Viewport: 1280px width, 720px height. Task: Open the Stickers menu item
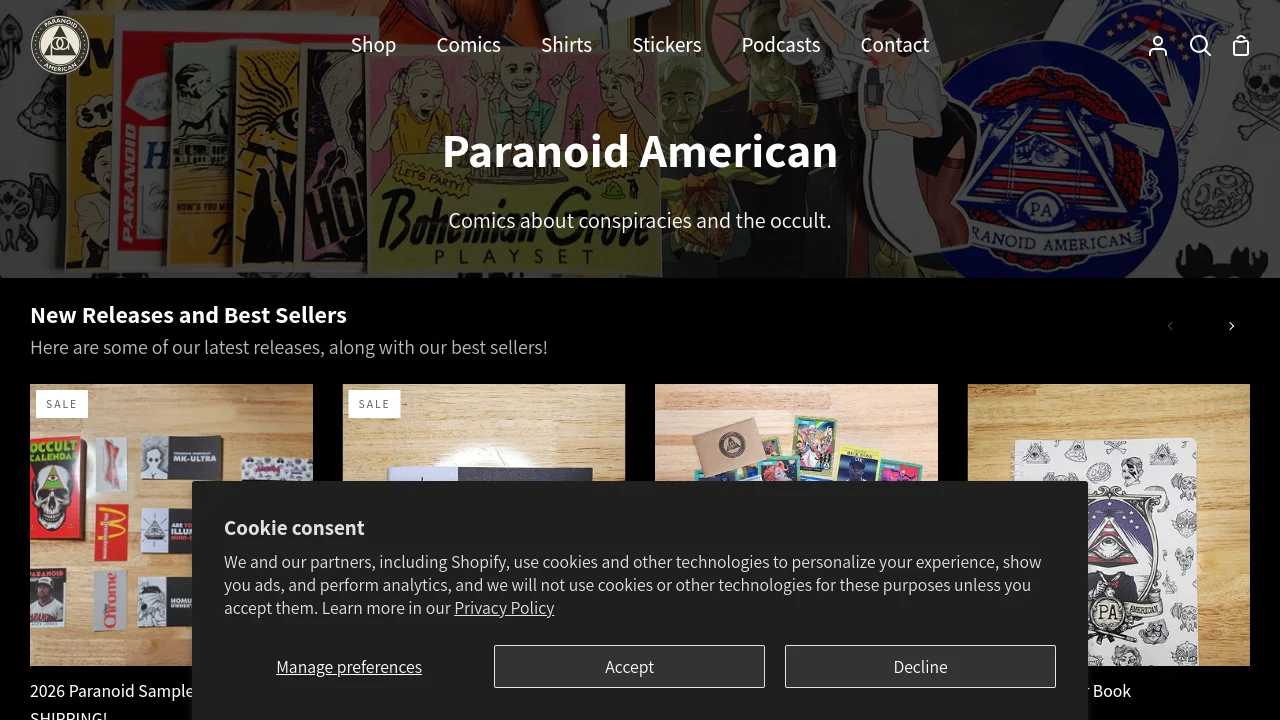(667, 45)
